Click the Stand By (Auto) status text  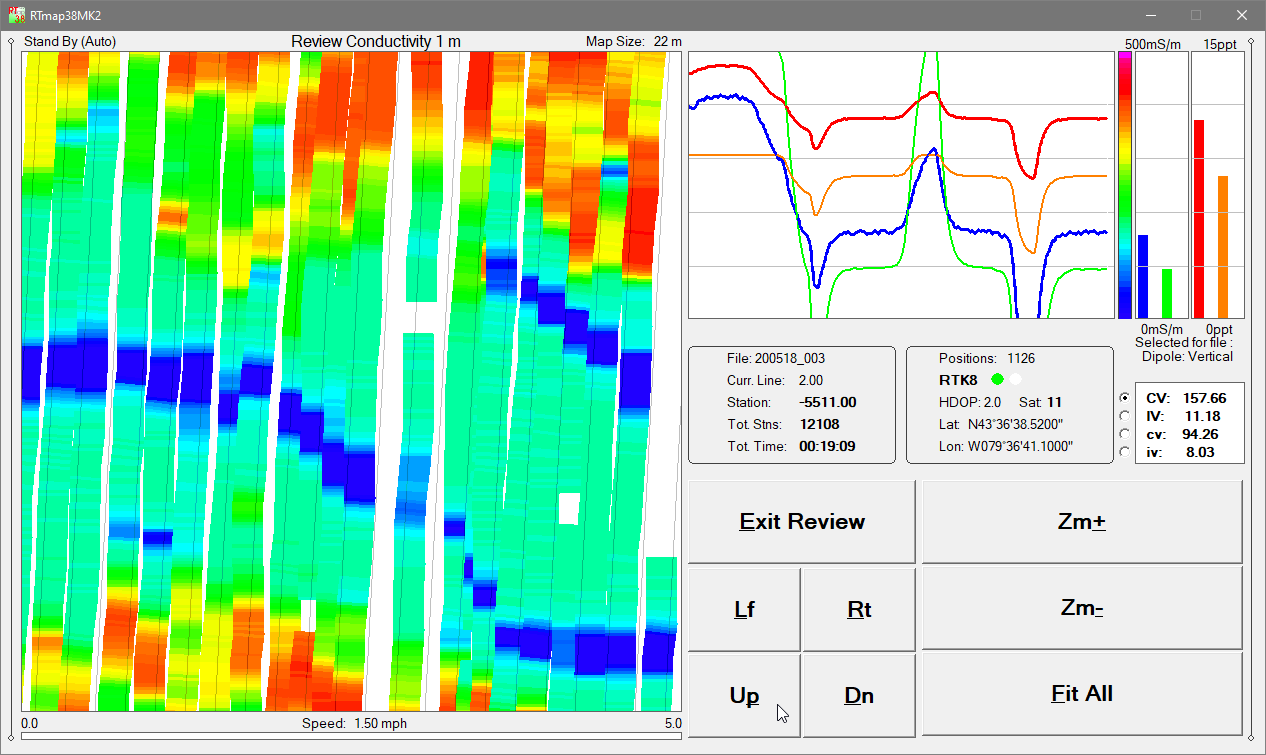coord(70,41)
